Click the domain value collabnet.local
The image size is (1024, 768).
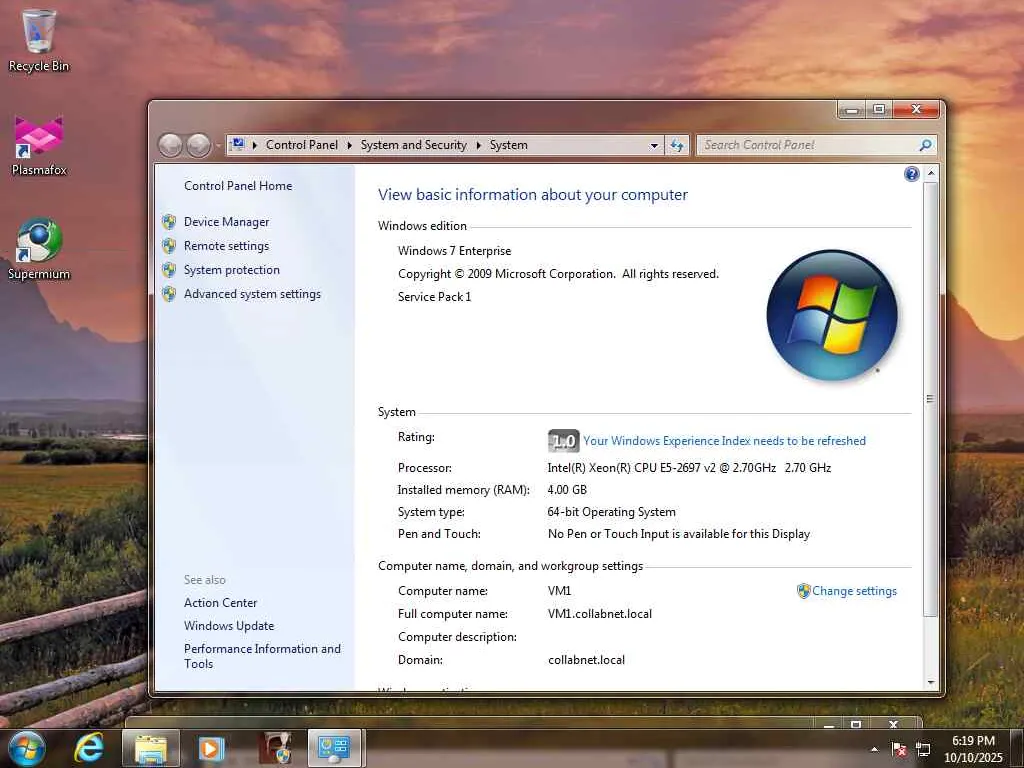[586, 660]
